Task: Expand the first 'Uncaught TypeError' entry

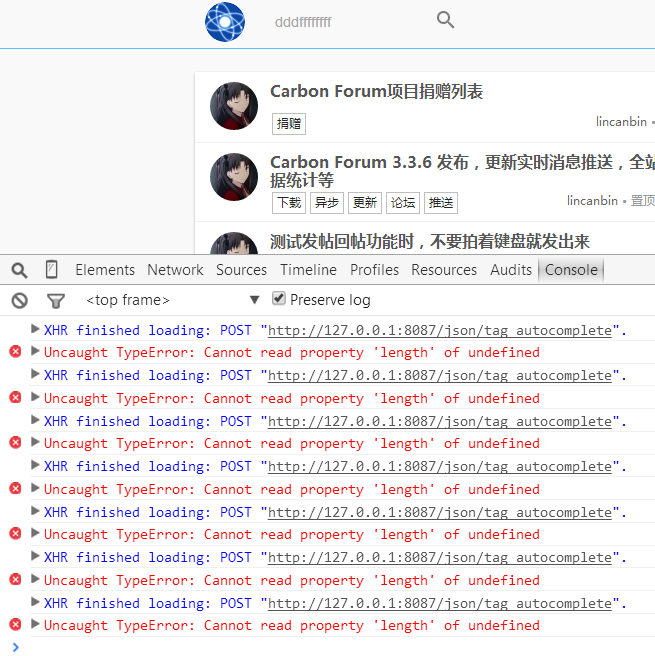Action: (35, 351)
